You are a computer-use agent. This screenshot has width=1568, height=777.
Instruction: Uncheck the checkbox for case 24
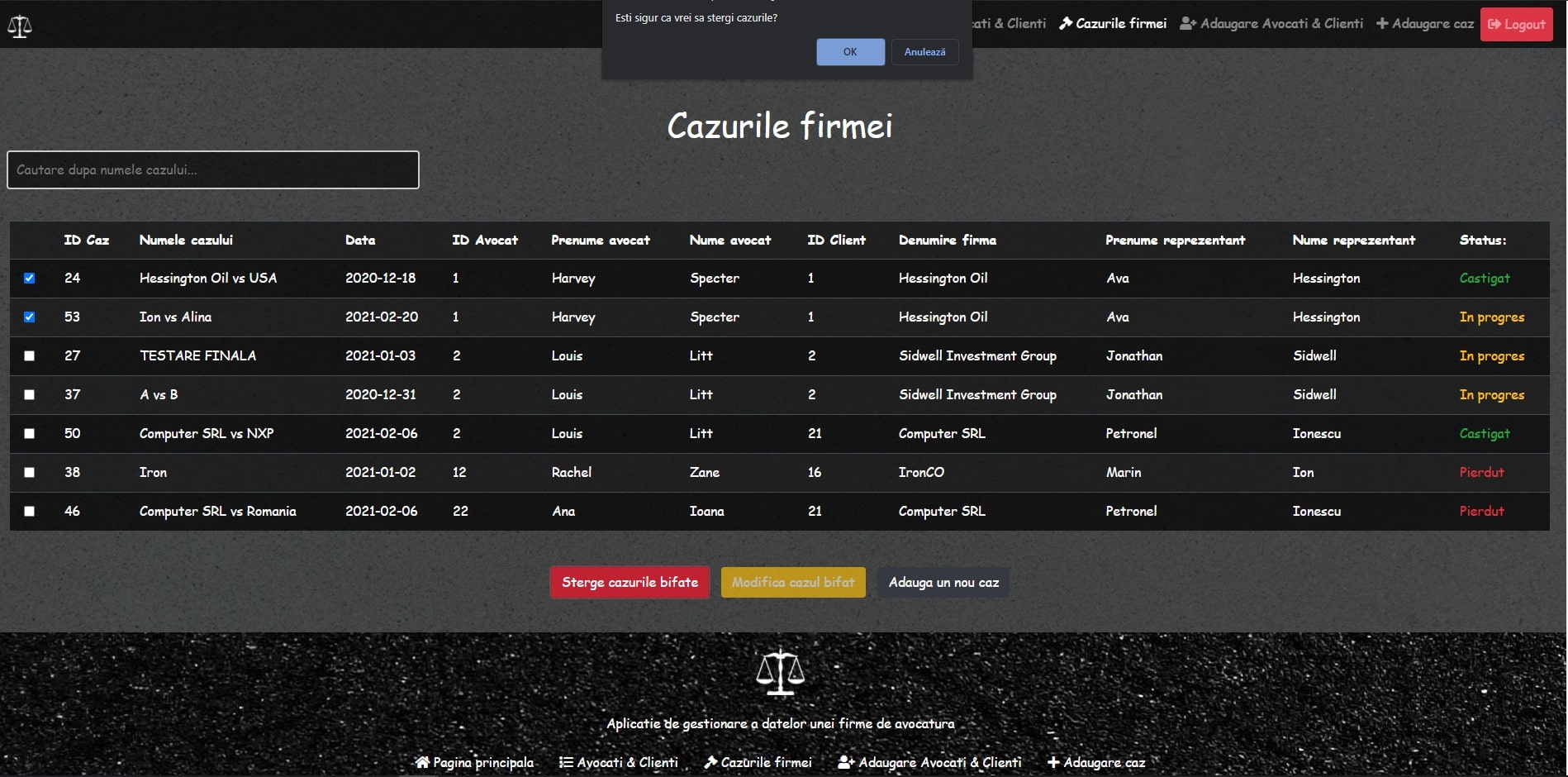pyautogui.click(x=30, y=279)
